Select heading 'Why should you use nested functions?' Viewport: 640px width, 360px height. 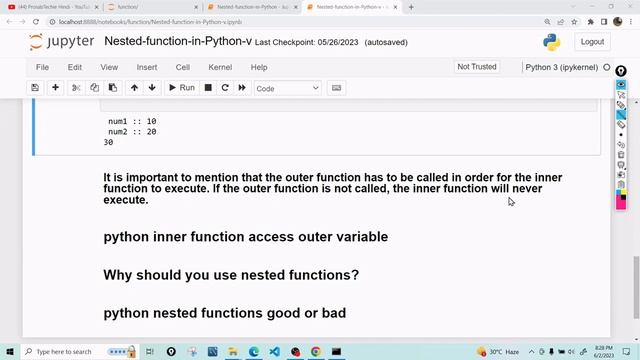pyautogui.click(x=231, y=275)
